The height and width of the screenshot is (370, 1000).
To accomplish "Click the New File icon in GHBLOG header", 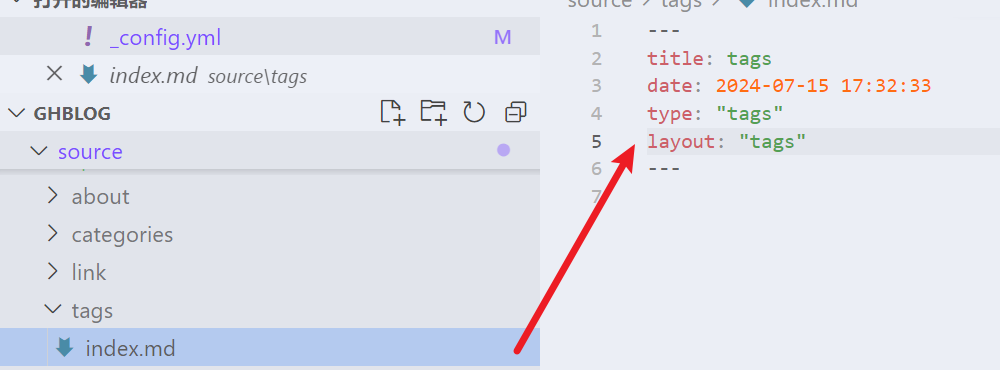I will 393,112.
